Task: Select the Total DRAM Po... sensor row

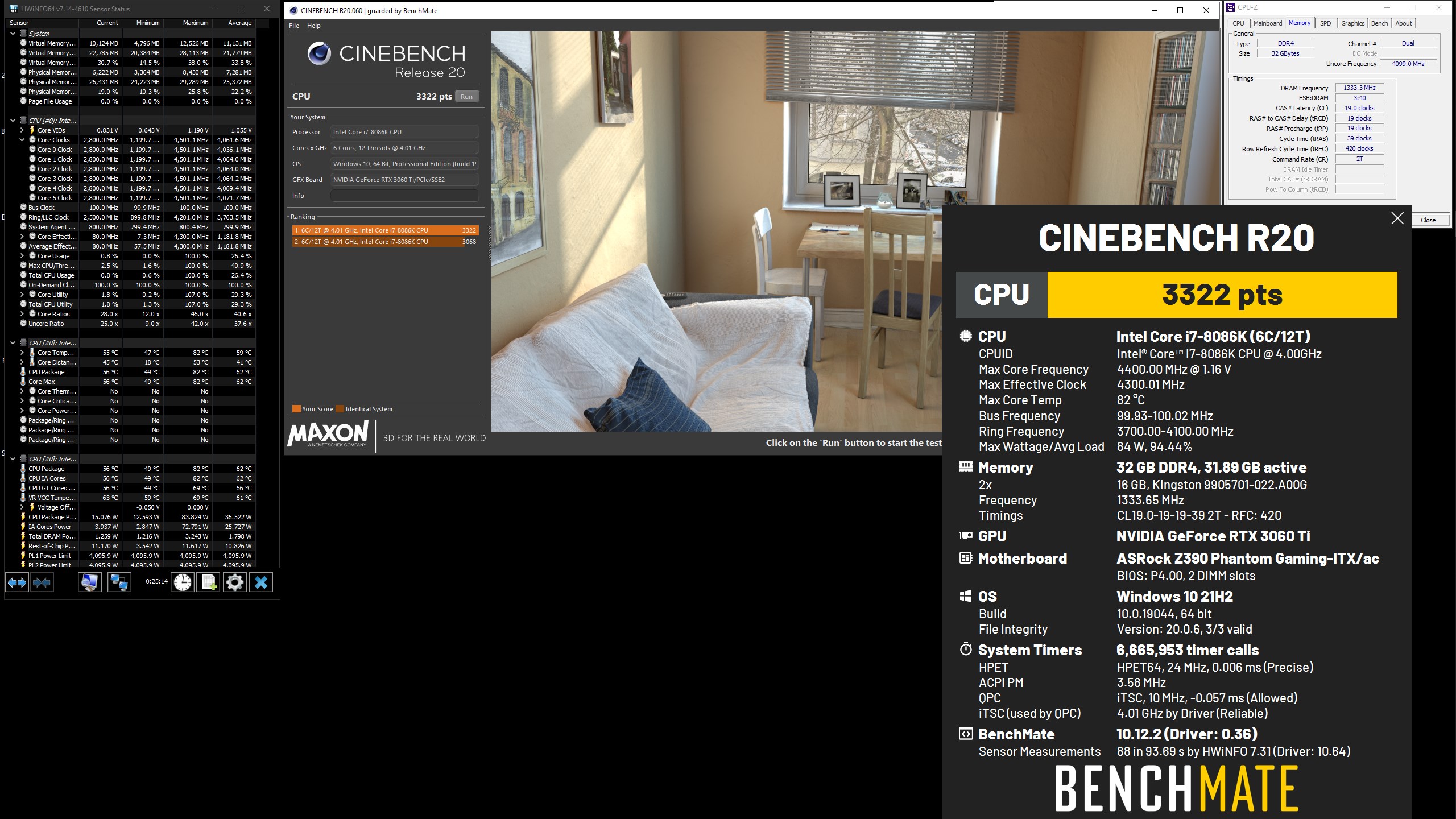Action: click(x=130, y=536)
